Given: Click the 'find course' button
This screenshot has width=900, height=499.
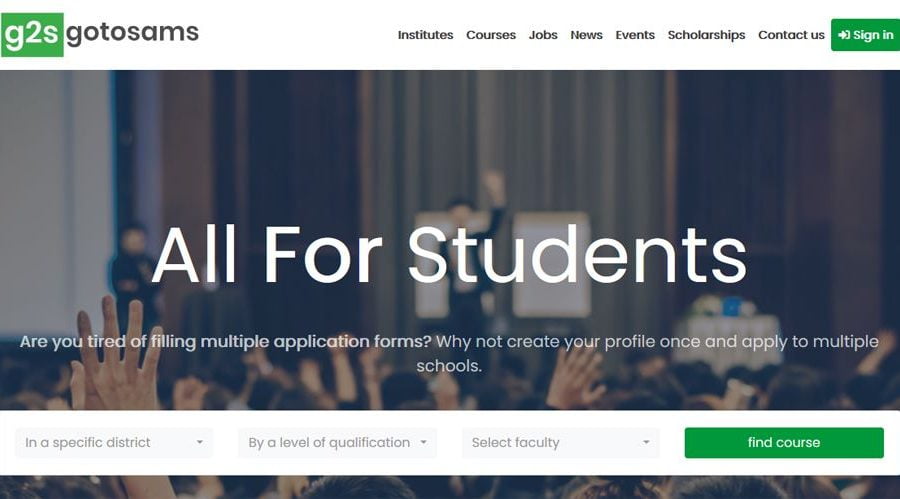Looking at the screenshot, I should (x=784, y=443).
